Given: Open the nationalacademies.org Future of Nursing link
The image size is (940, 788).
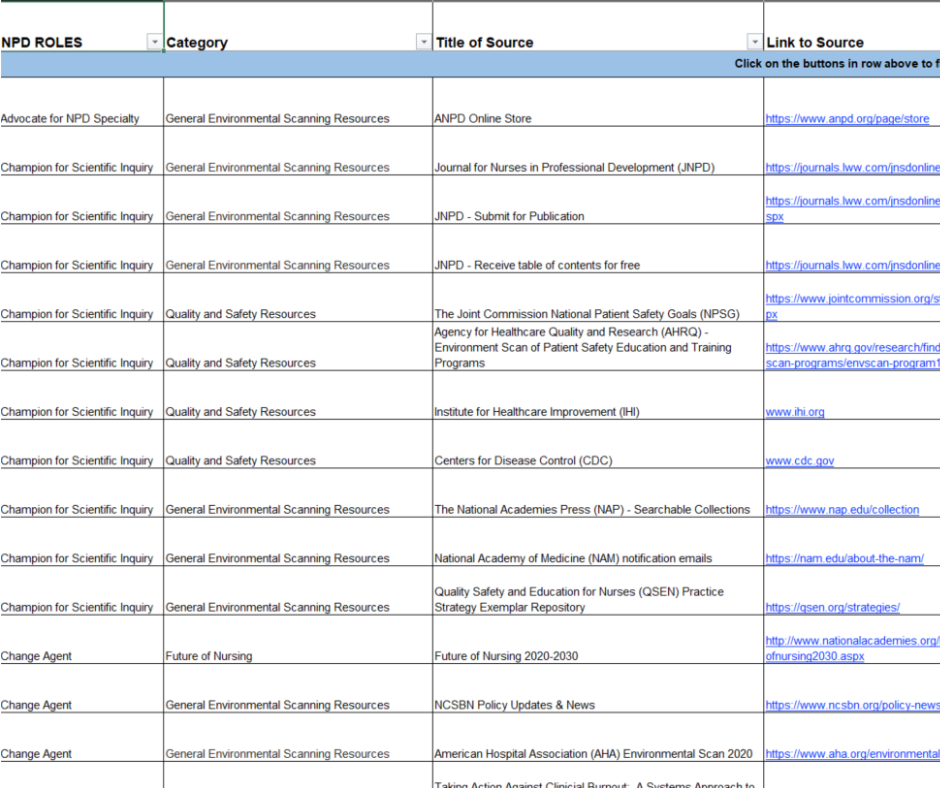Looking at the screenshot, I should [x=852, y=648].
